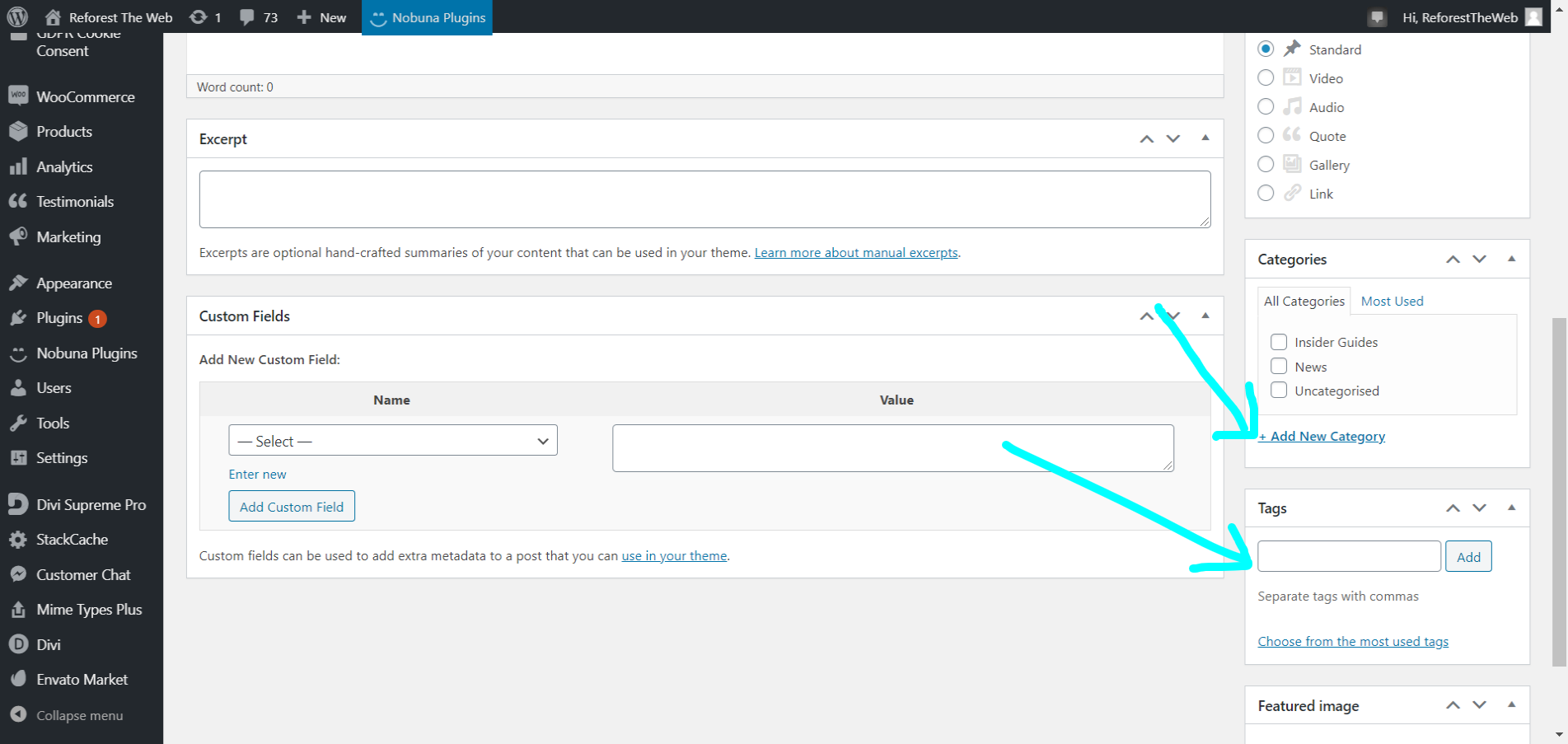Click the WordPress logo in the admin bar

pos(17,16)
